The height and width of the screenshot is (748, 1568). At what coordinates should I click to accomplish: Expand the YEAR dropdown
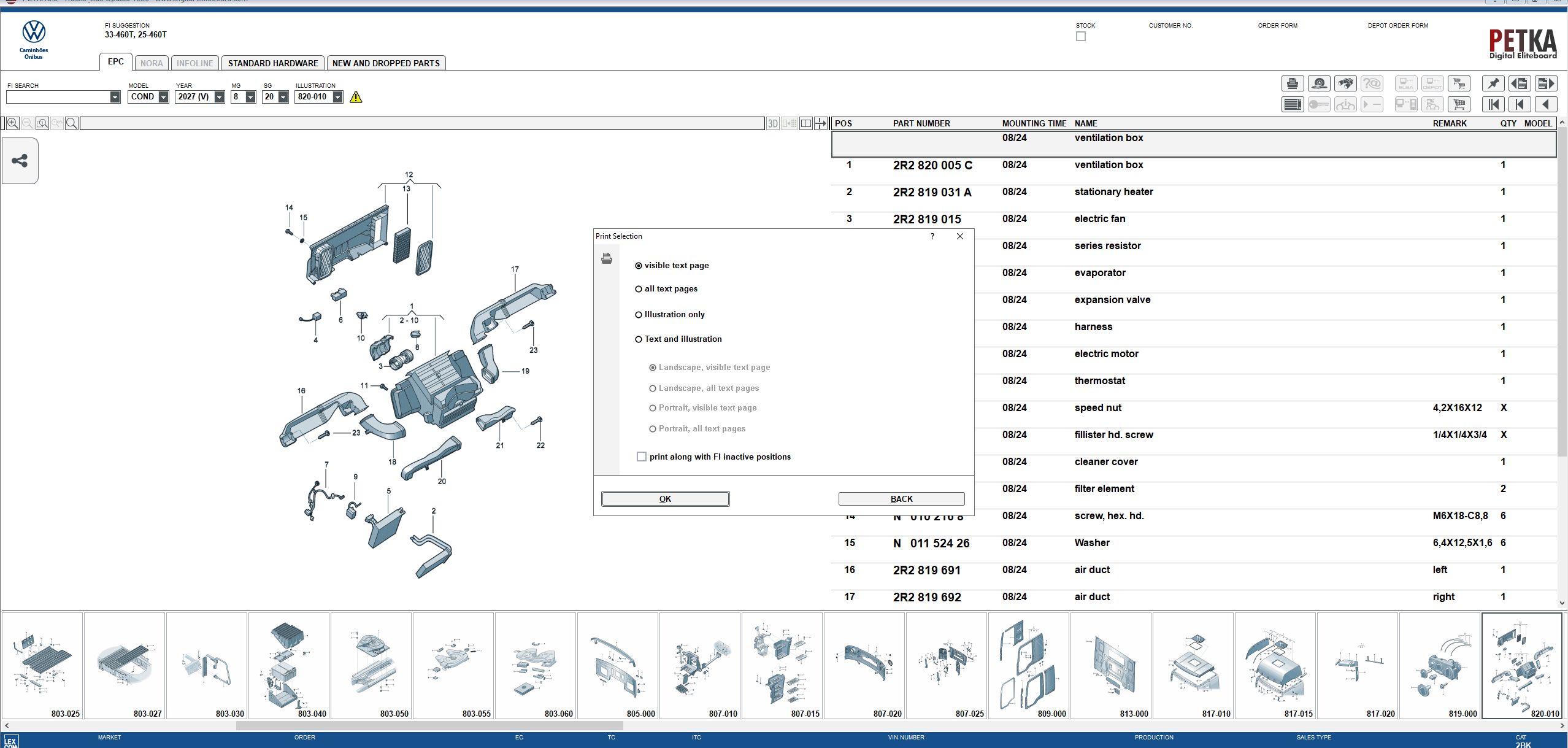[219, 97]
